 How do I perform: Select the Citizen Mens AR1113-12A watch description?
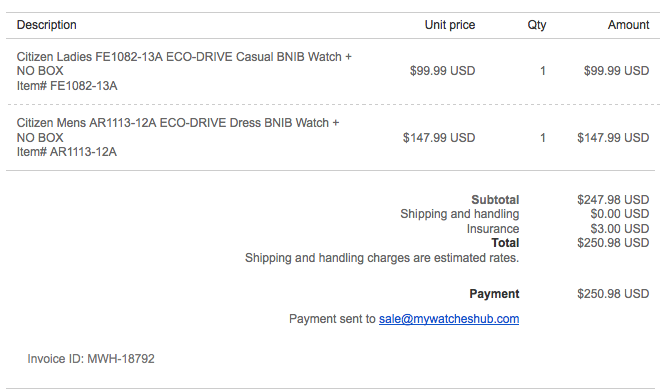[178, 130]
